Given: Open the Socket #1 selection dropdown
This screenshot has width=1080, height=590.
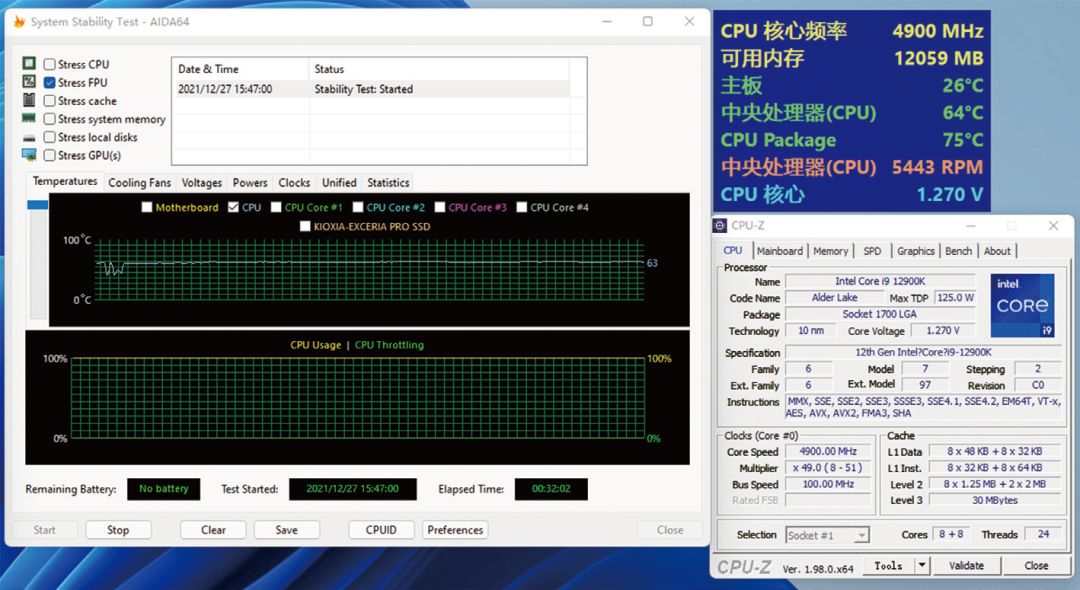Looking at the screenshot, I should pyautogui.click(x=827, y=535).
